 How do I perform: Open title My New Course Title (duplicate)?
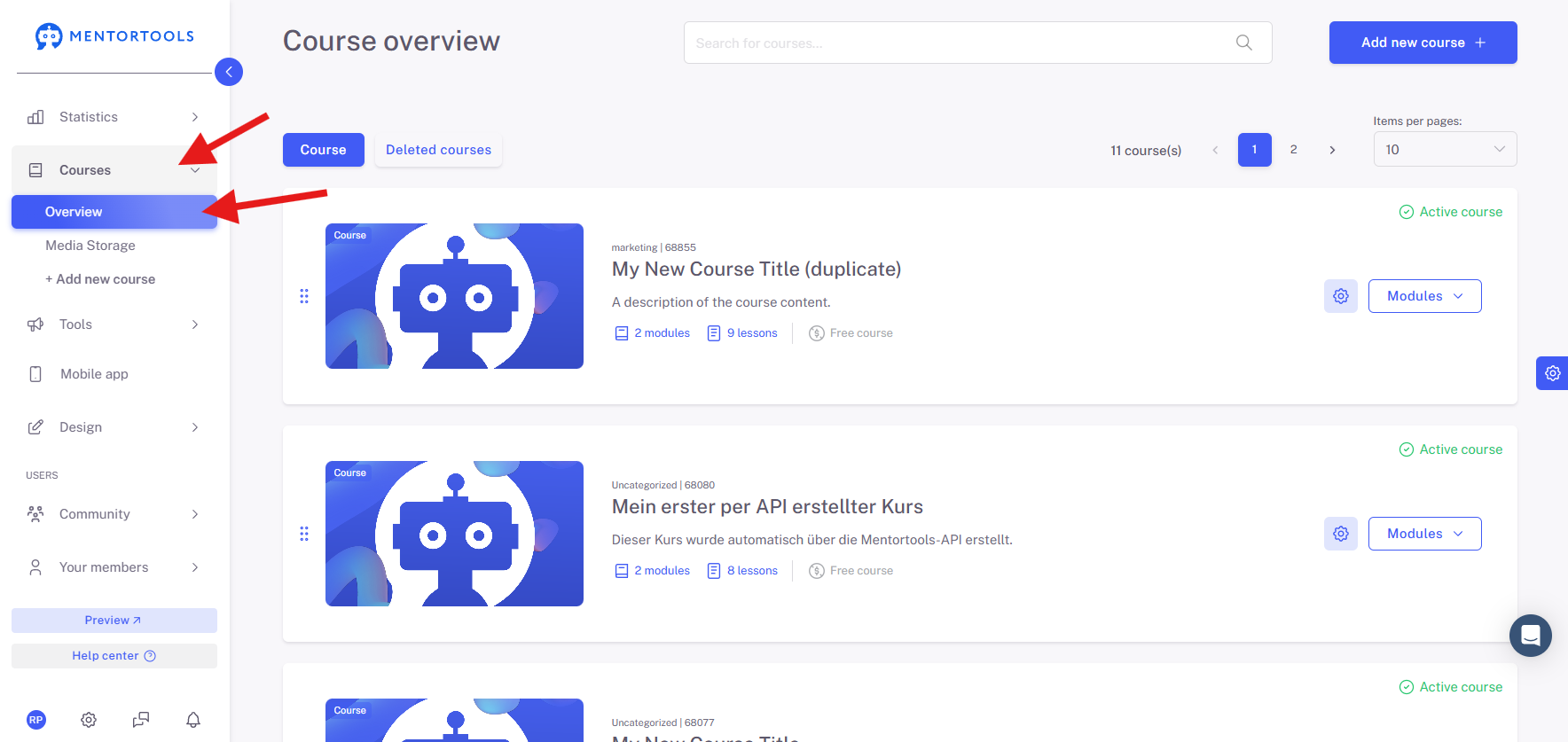[x=757, y=269]
